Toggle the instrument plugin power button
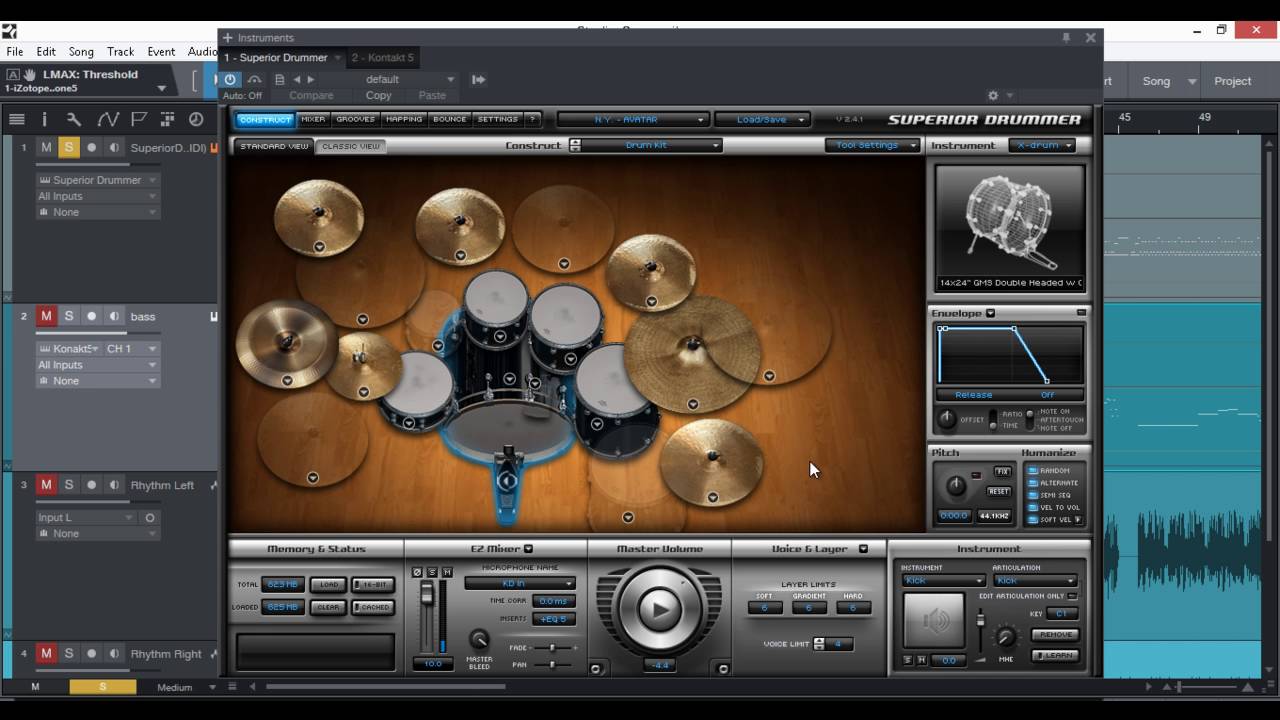1280x720 pixels. point(230,79)
